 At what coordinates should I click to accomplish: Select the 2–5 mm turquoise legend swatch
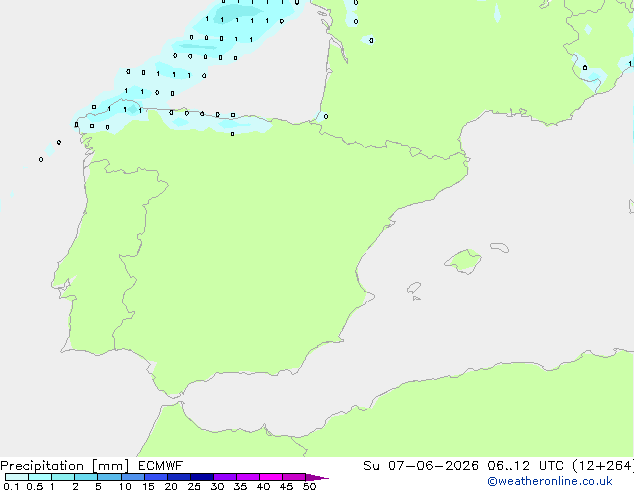(86, 477)
